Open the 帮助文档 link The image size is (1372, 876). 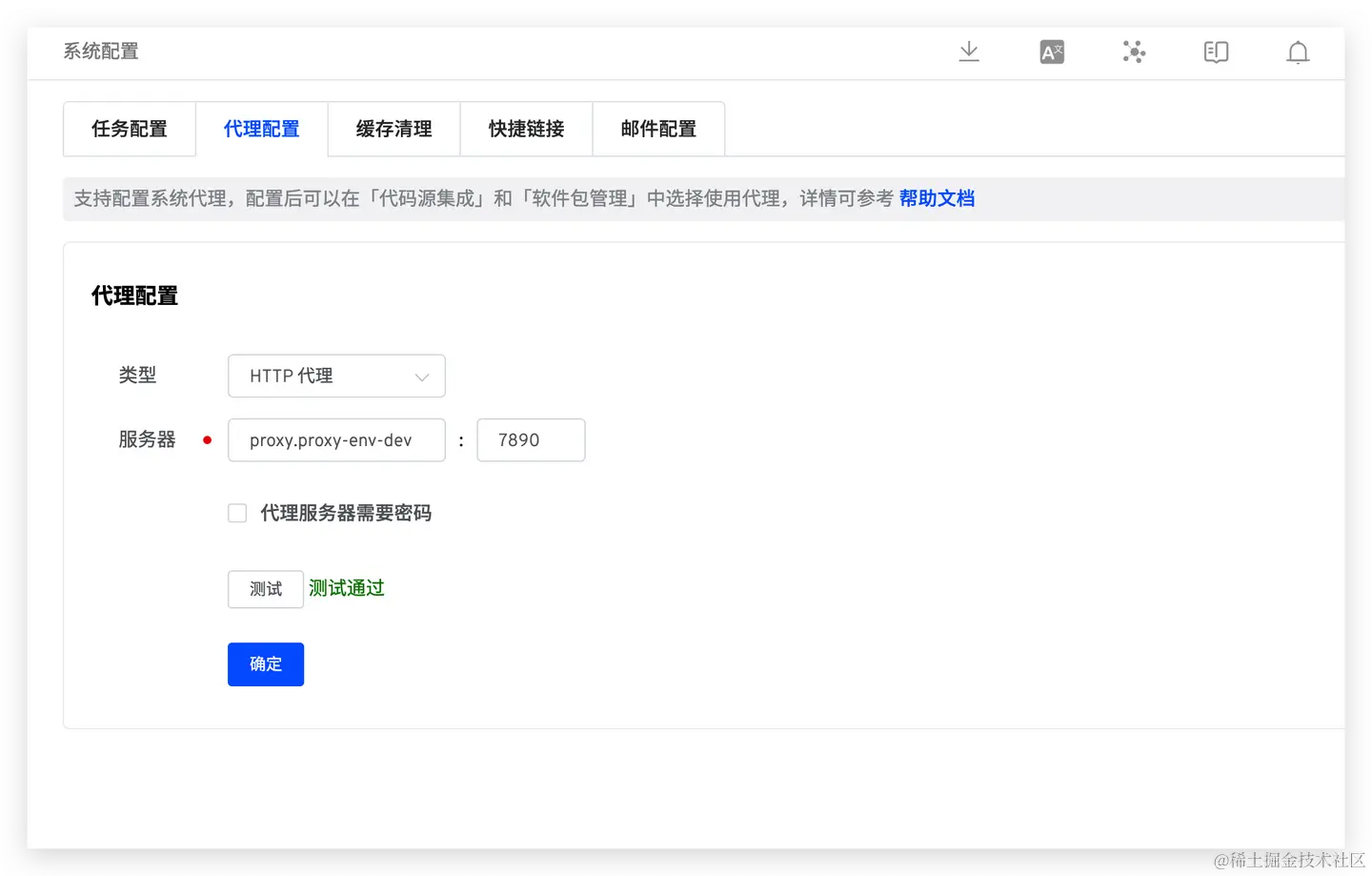coord(937,198)
